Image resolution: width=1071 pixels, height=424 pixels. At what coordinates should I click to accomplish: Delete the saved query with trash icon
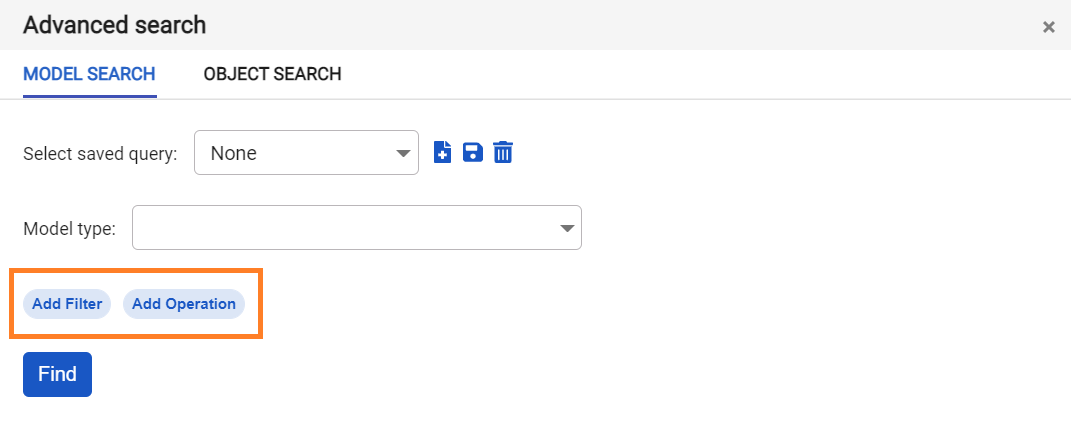pyautogui.click(x=503, y=152)
